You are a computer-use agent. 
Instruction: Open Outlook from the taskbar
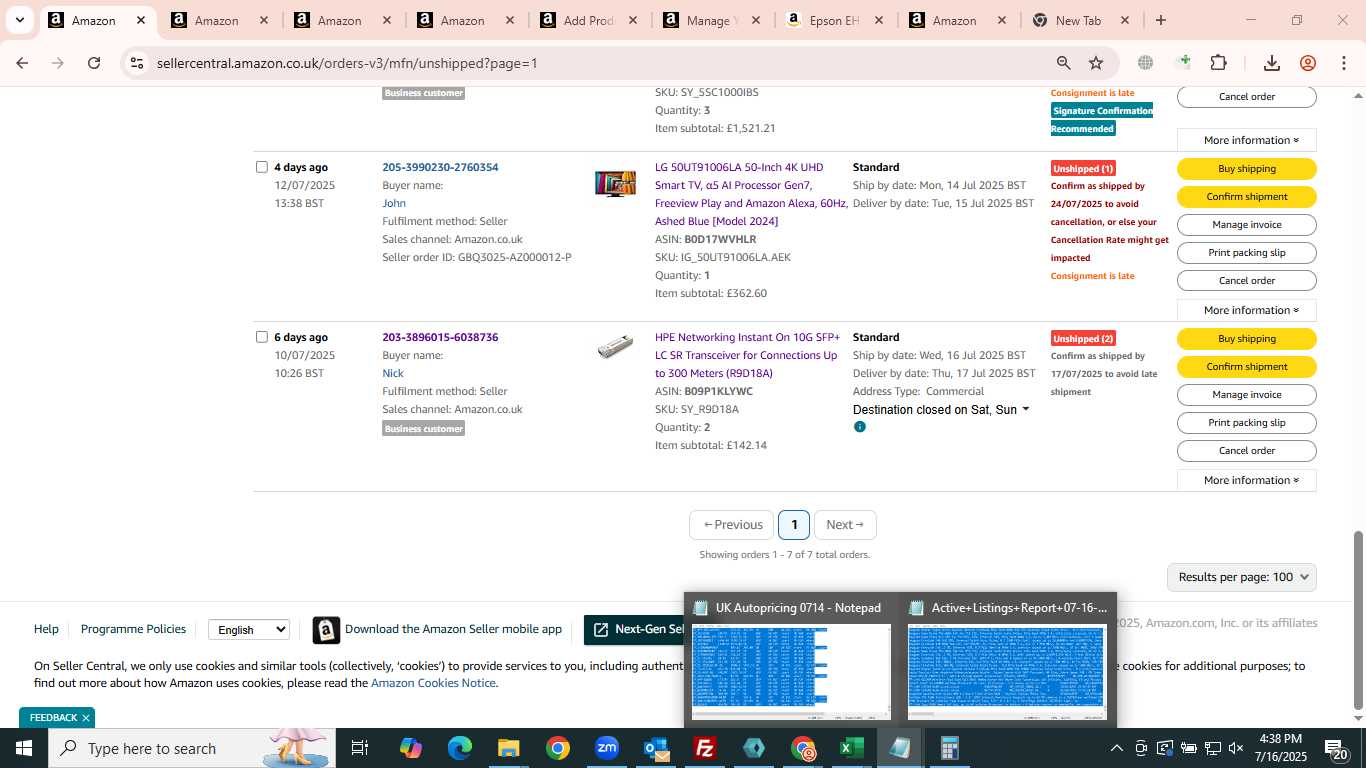[656, 748]
